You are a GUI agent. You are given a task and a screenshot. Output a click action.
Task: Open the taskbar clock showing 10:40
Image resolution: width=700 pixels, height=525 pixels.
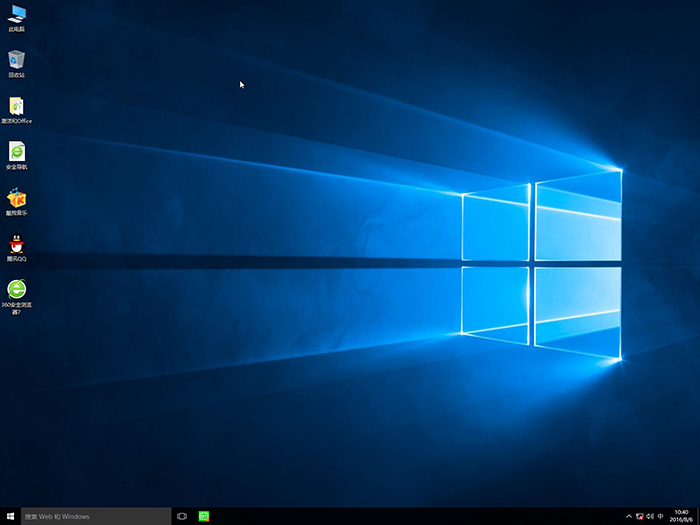tap(681, 516)
